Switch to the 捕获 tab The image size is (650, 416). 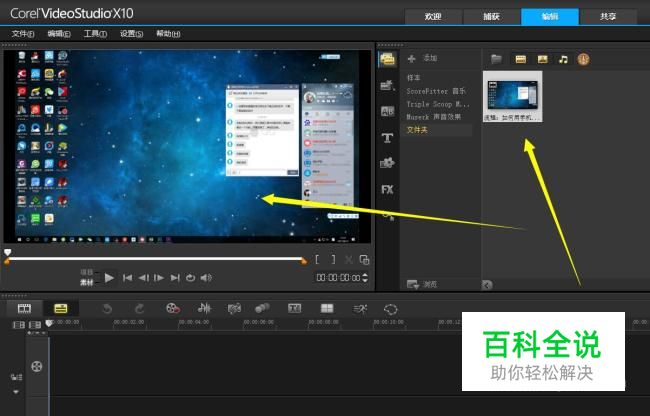tap(491, 17)
